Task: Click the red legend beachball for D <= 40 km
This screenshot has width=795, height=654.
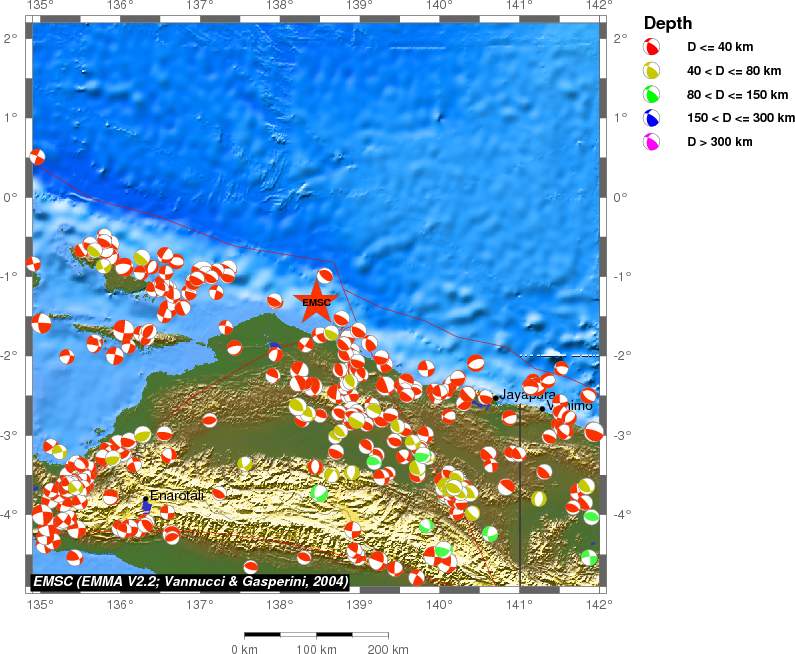Action: point(652,47)
